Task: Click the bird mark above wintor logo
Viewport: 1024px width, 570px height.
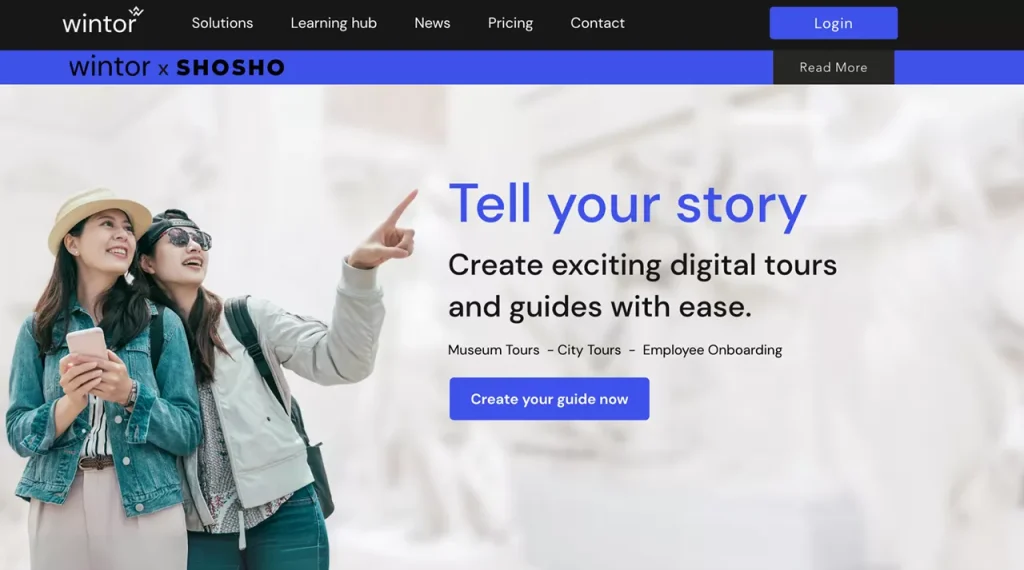Action: (136, 12)
